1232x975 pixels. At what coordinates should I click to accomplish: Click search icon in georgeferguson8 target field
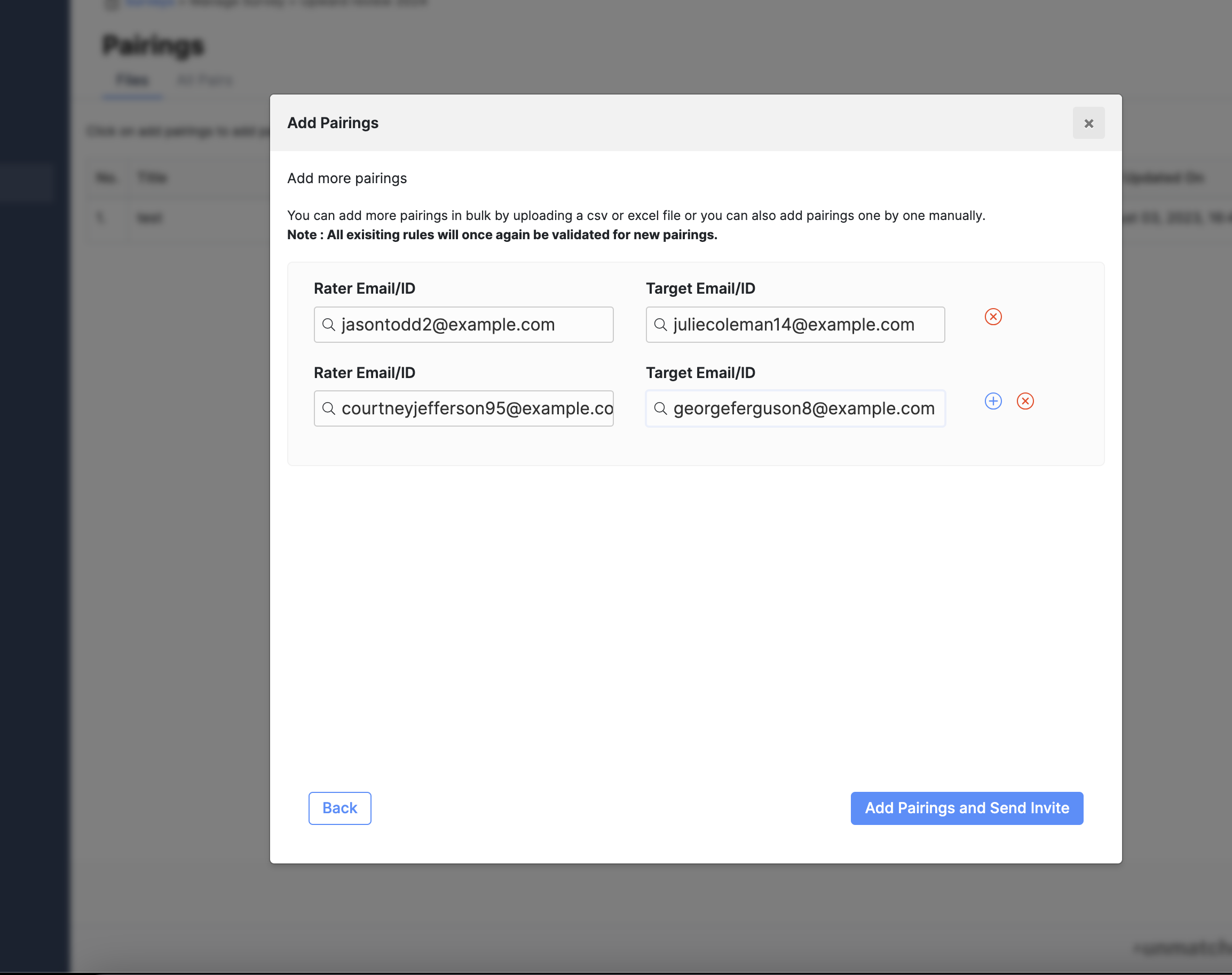pos(660,408)
